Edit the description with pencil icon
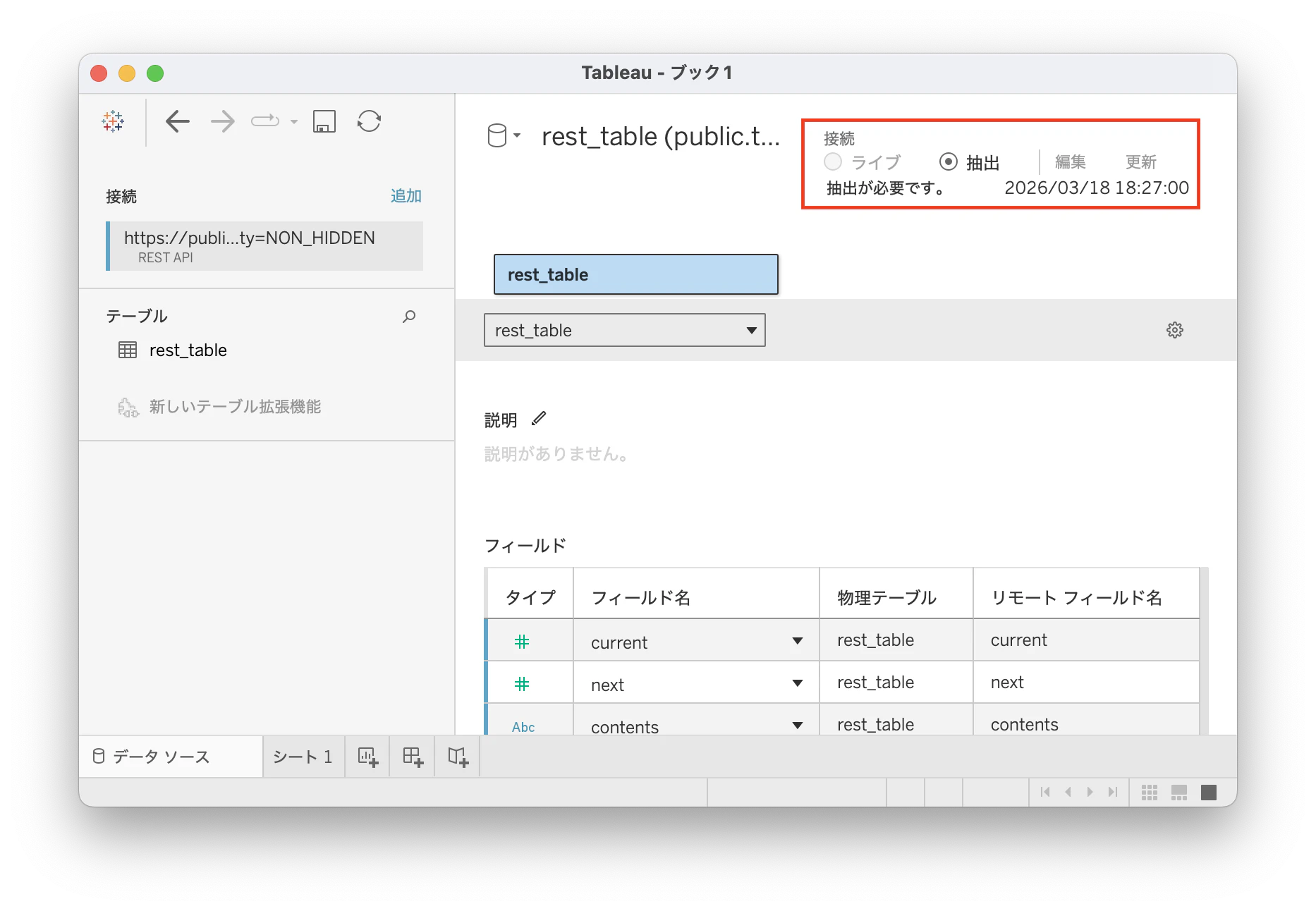Viewport: 1316px width, 911px height. (x=539, y=419)
